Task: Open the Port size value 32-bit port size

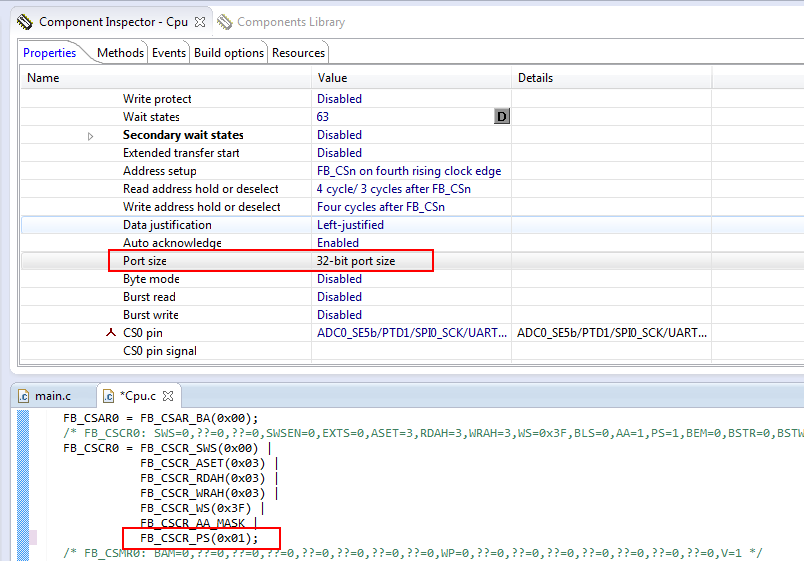Action: pos(356,261)
